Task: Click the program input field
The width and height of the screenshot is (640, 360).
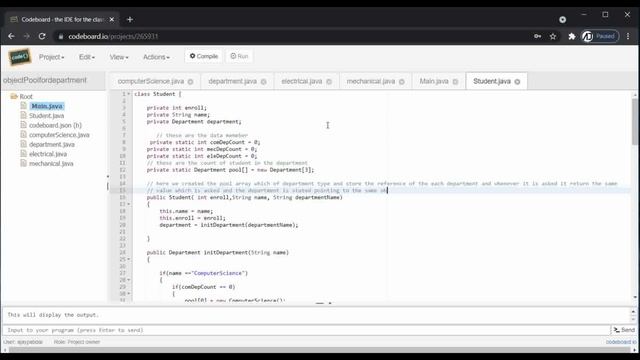Action: [x=306, y=330]
